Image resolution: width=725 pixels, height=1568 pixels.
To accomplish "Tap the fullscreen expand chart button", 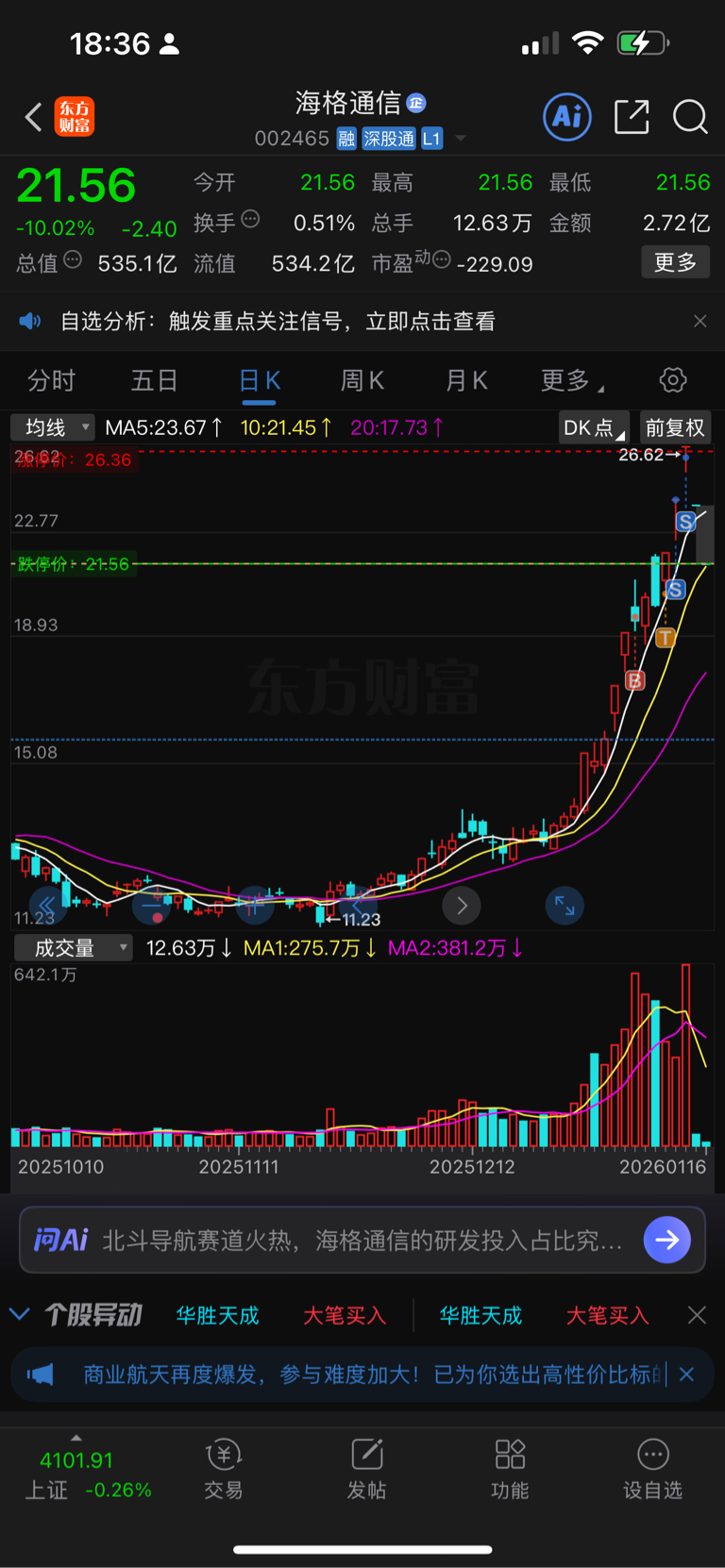I will (x=565, y=906).
